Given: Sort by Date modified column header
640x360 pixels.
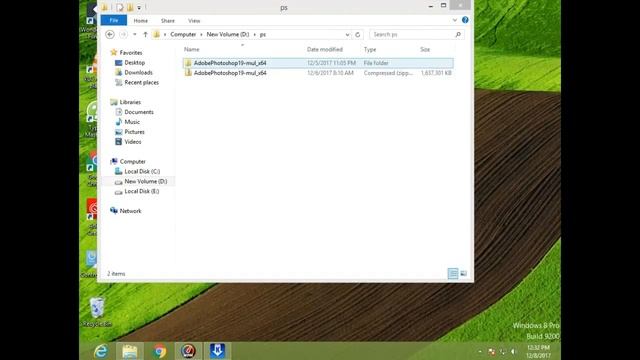Looking at the screenshot, I should [324, 49].
